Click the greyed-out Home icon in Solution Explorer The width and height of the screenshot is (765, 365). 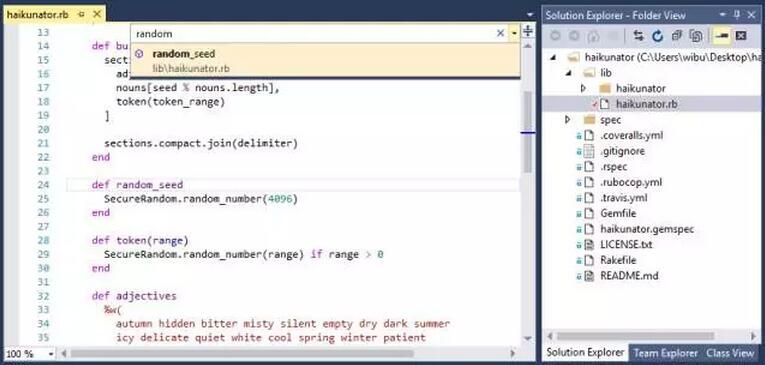point(593,35)
